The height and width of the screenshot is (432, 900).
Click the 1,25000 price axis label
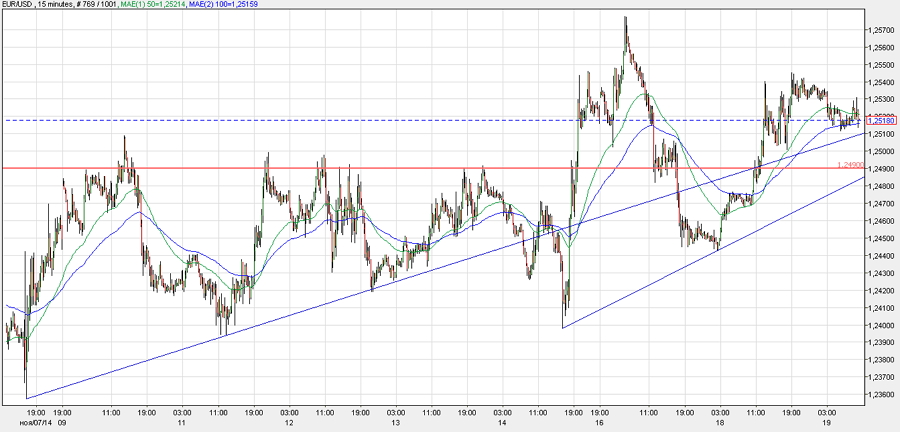882,152
